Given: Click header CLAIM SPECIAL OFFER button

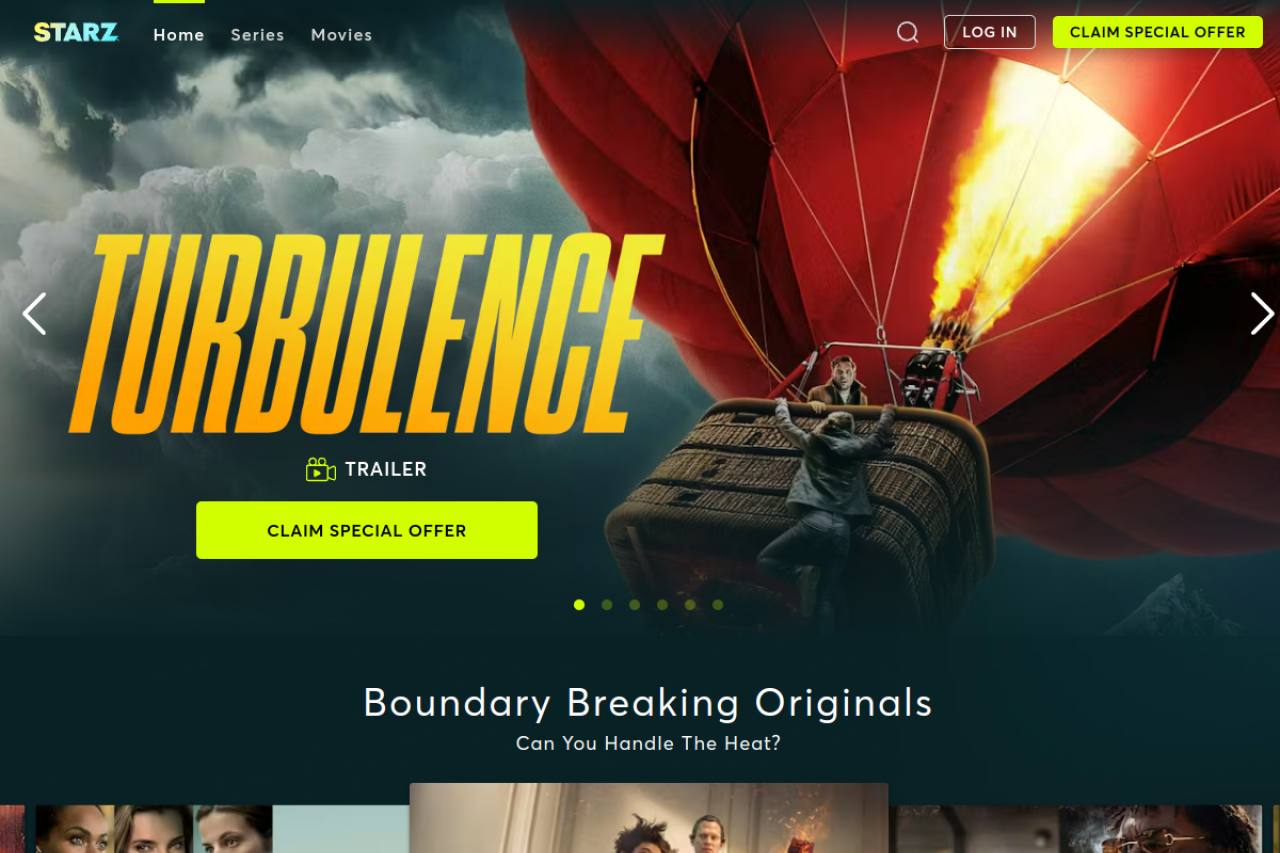Looking at the screenshot, I should pos(1158,32).
